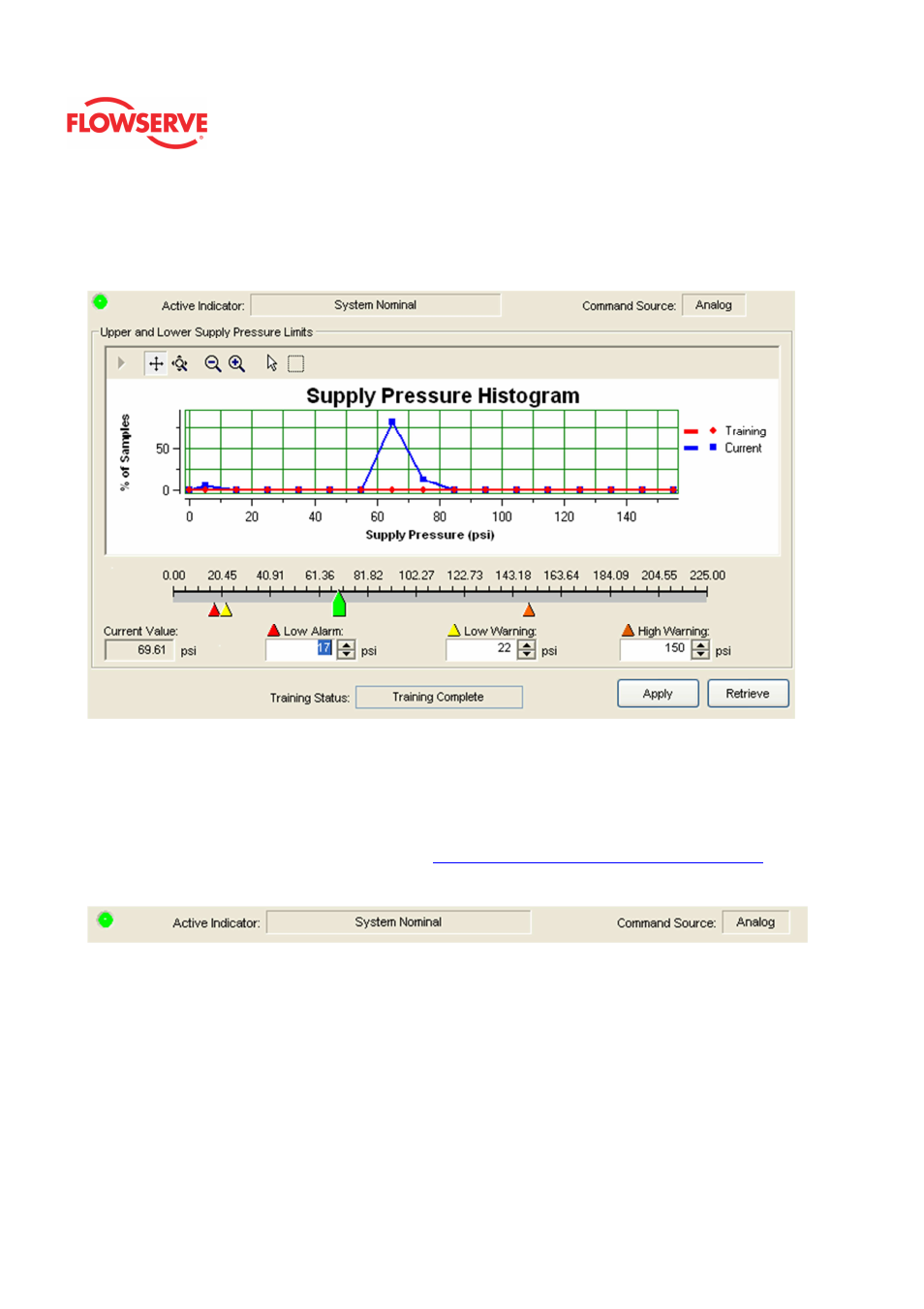The height and width of the screenshot is (1309, 924).
Task: Click upper Command Source Analog box
Action: 714,305
